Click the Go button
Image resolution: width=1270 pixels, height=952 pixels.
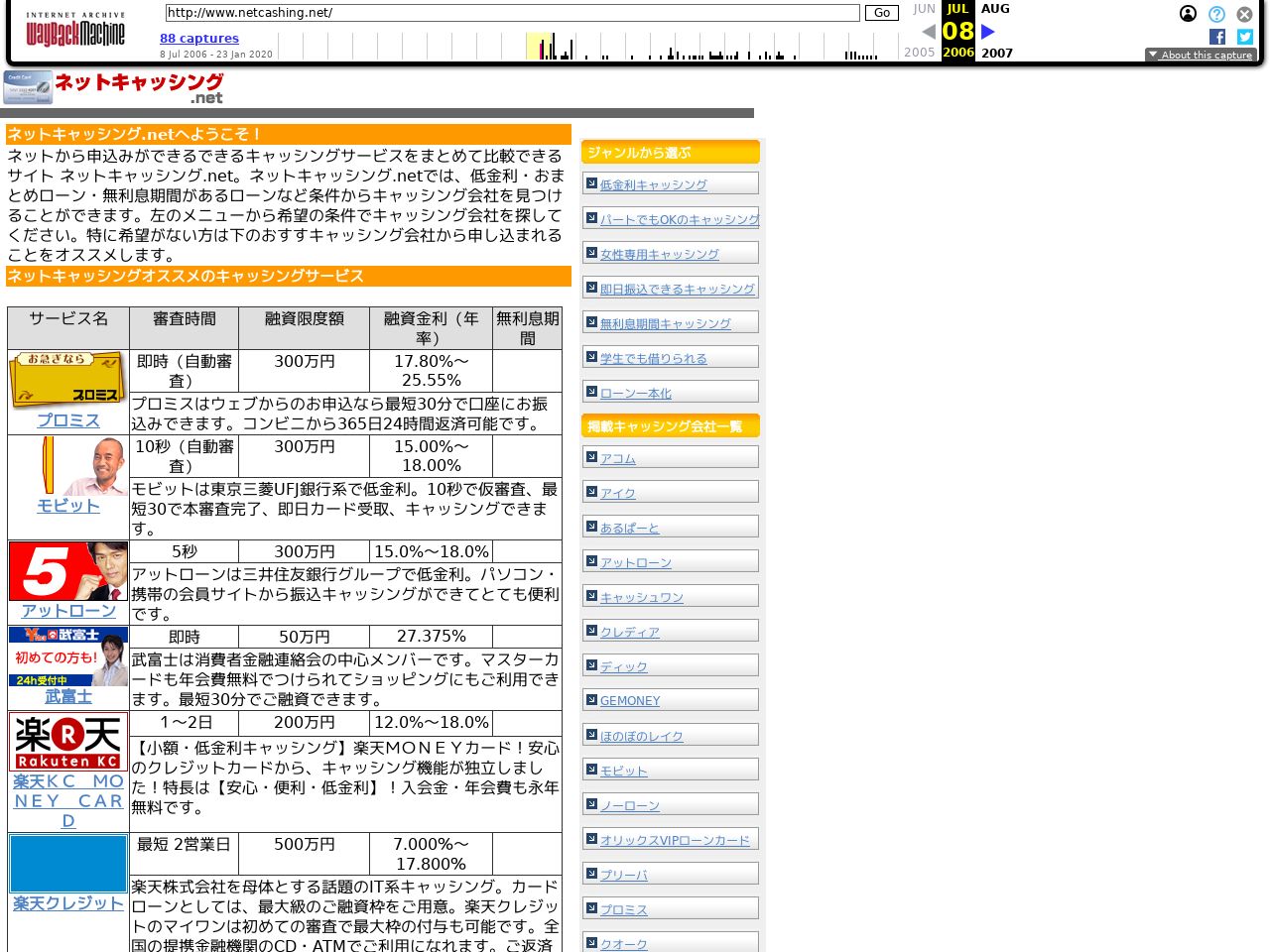tap(881, 13)
